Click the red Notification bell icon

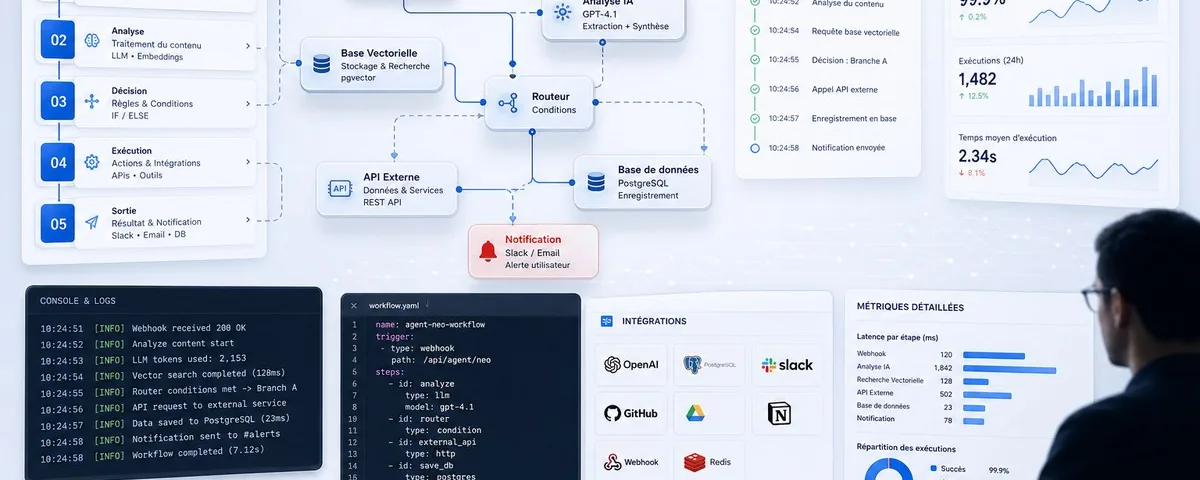point(487,251)
